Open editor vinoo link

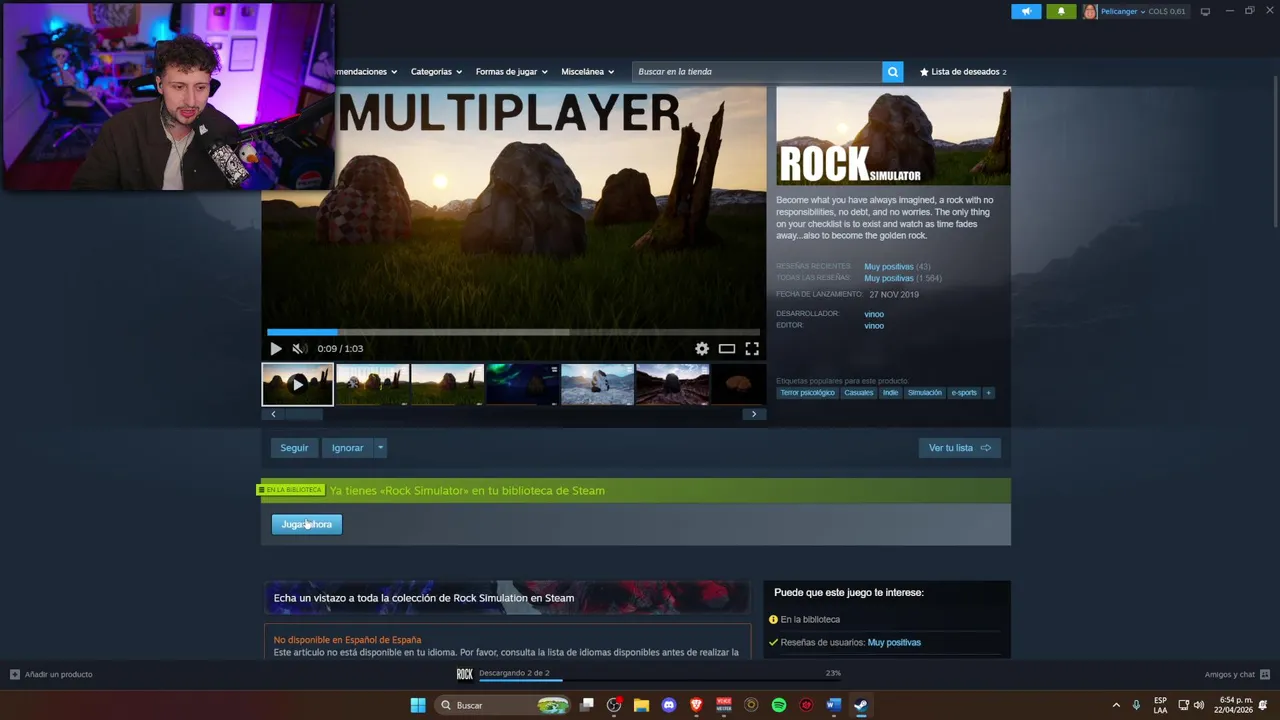tap(874, 326)
